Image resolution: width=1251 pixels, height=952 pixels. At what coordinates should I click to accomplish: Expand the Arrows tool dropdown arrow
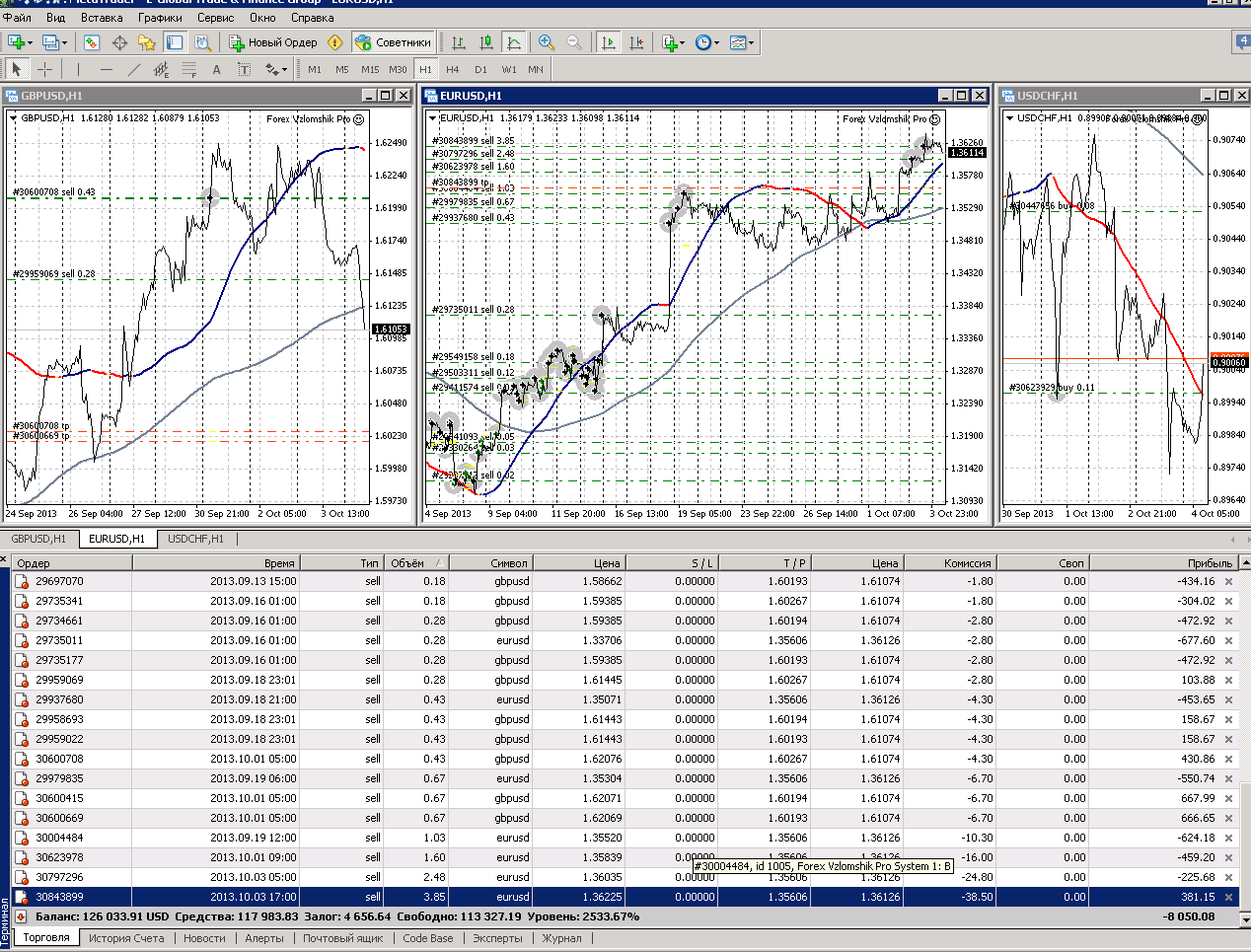click(x=284, y=69)
